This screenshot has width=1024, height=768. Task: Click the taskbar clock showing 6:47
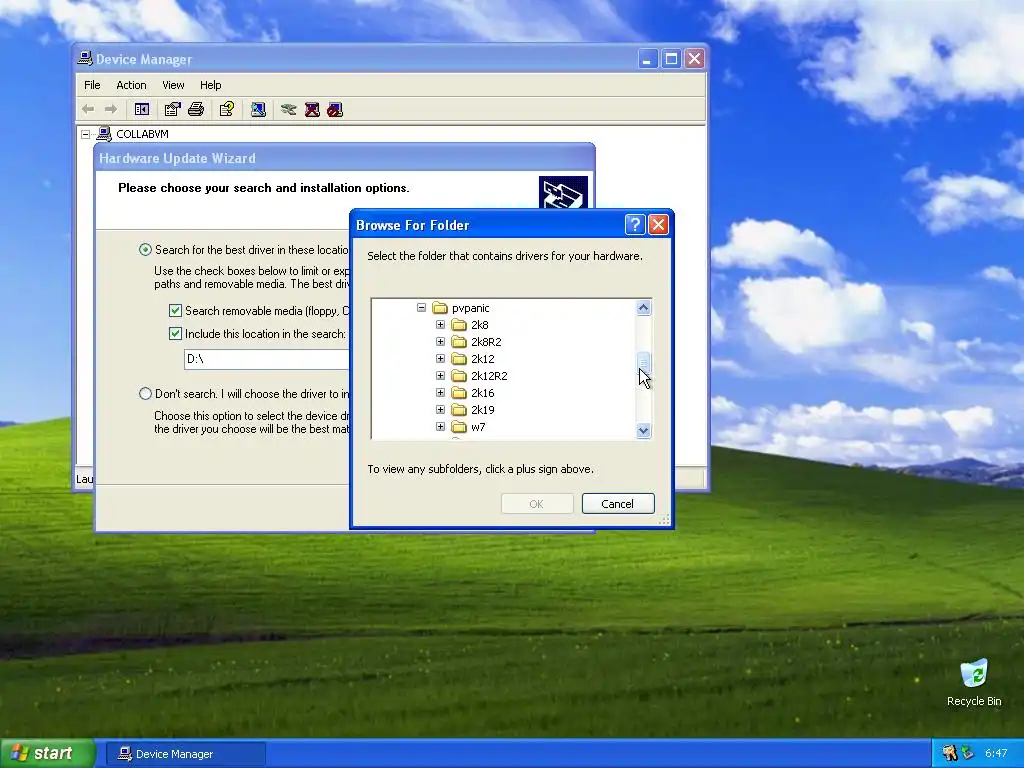tap(996, 754)
